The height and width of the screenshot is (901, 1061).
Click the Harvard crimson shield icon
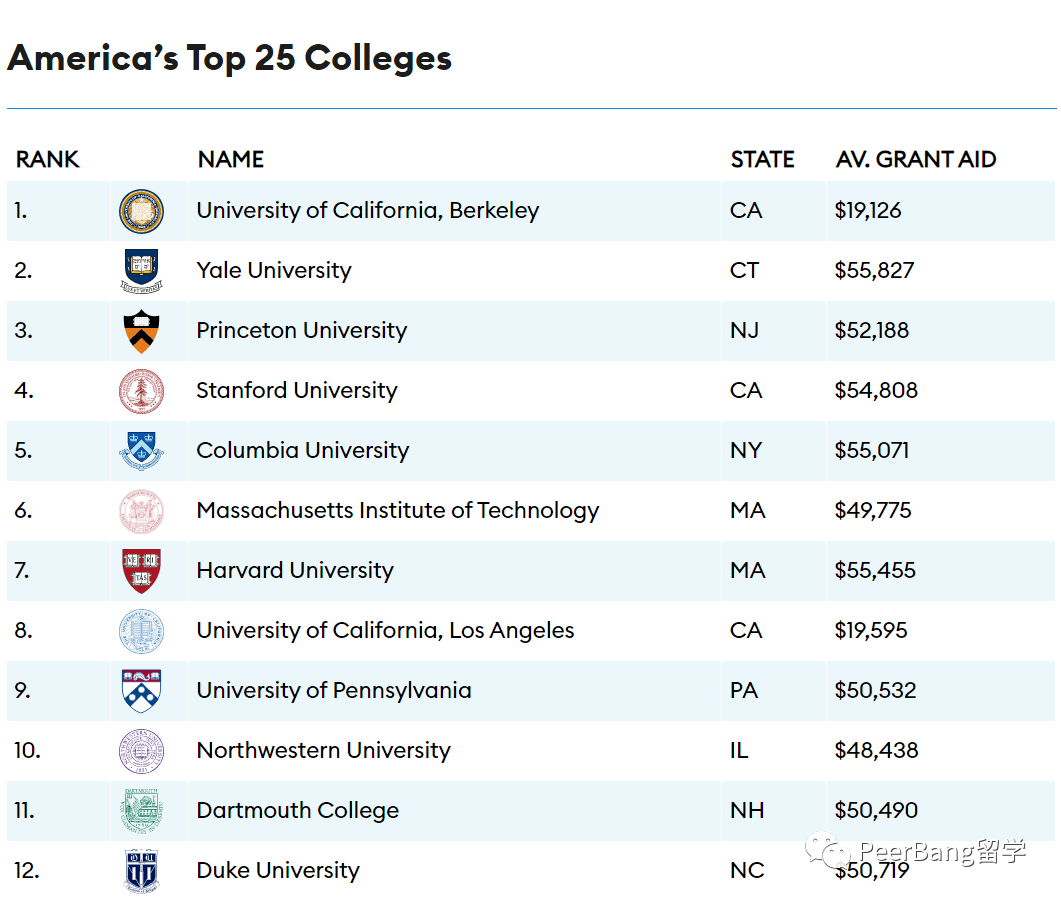pyautogui.click(x=141, y=571)
